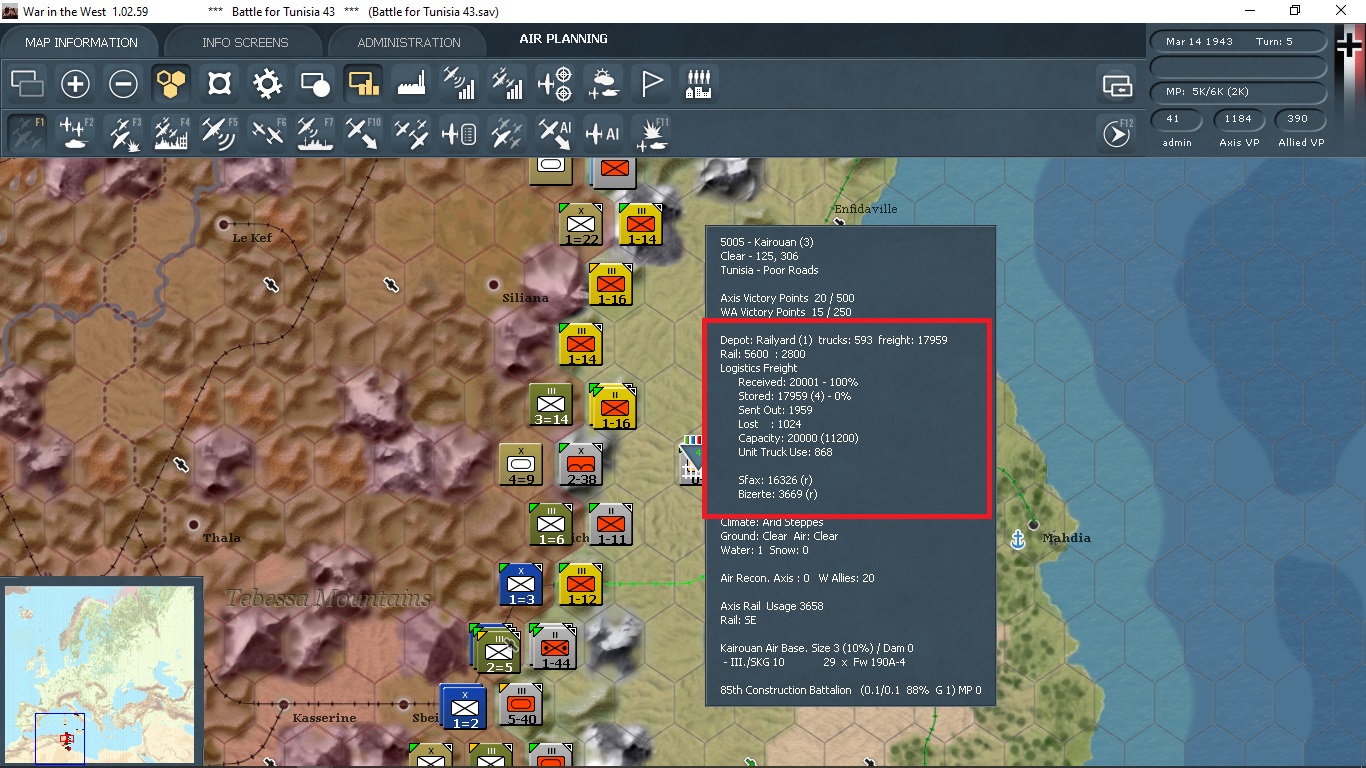Open the game preferences gear icon
This screenshot has height=768, width=1366.
tap(267, 84)
